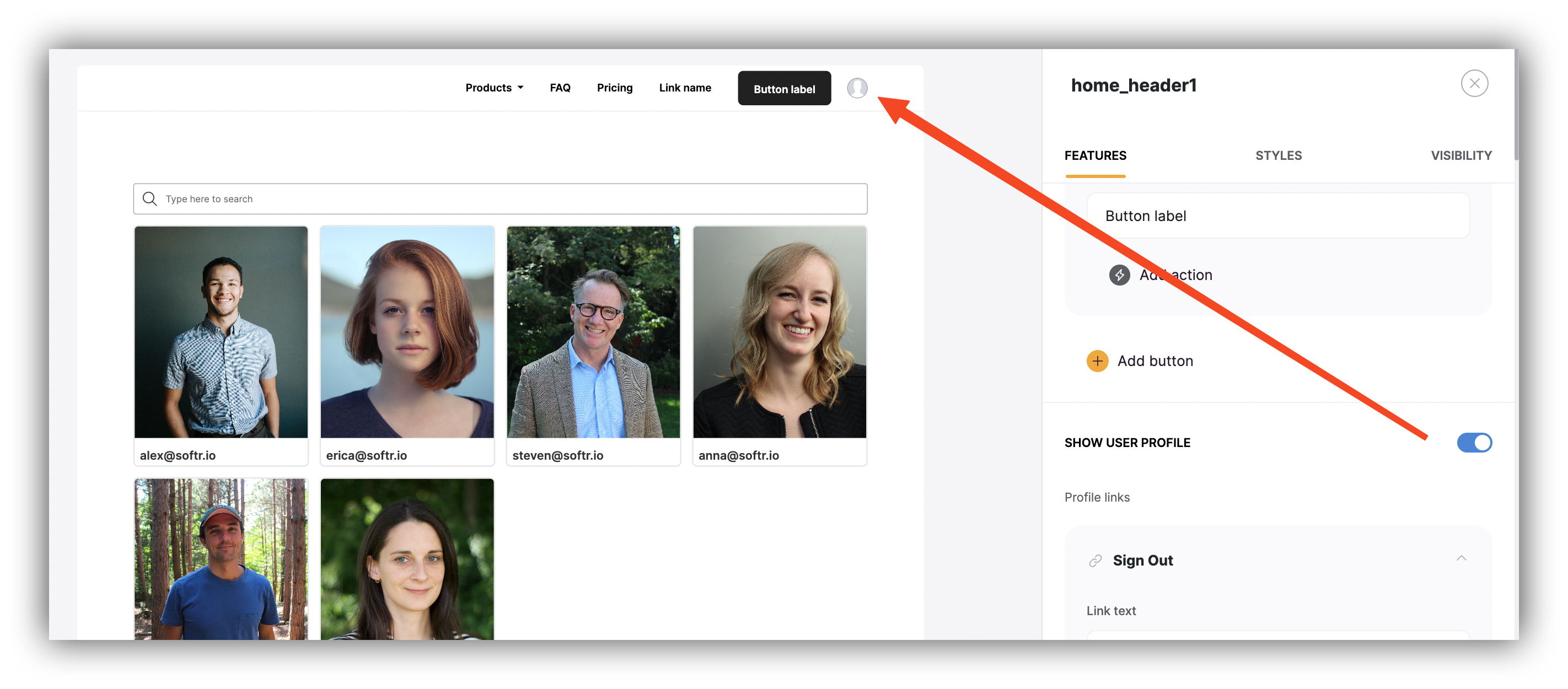Click the link icon next to Sign Out
Screen dimensions: 1568x689
click(x=1094, y=560)
